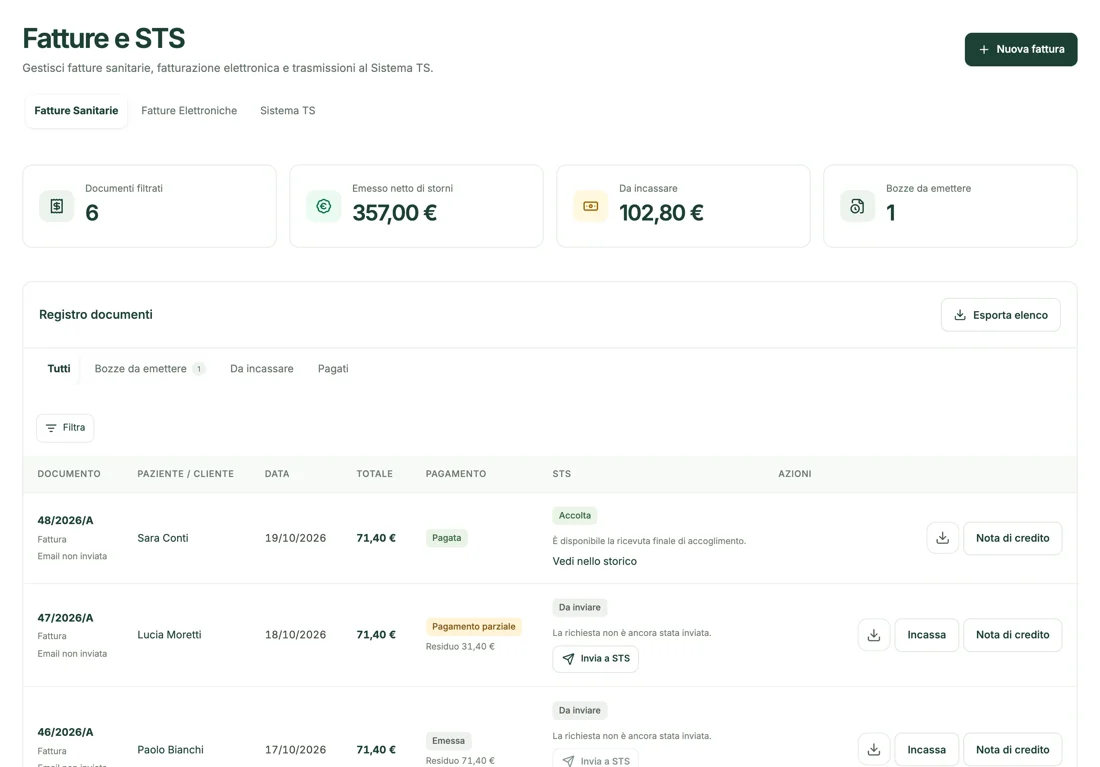Click the Pagamento parziale badge
This screenshot has width=1100, height=767.
(474, 627)
